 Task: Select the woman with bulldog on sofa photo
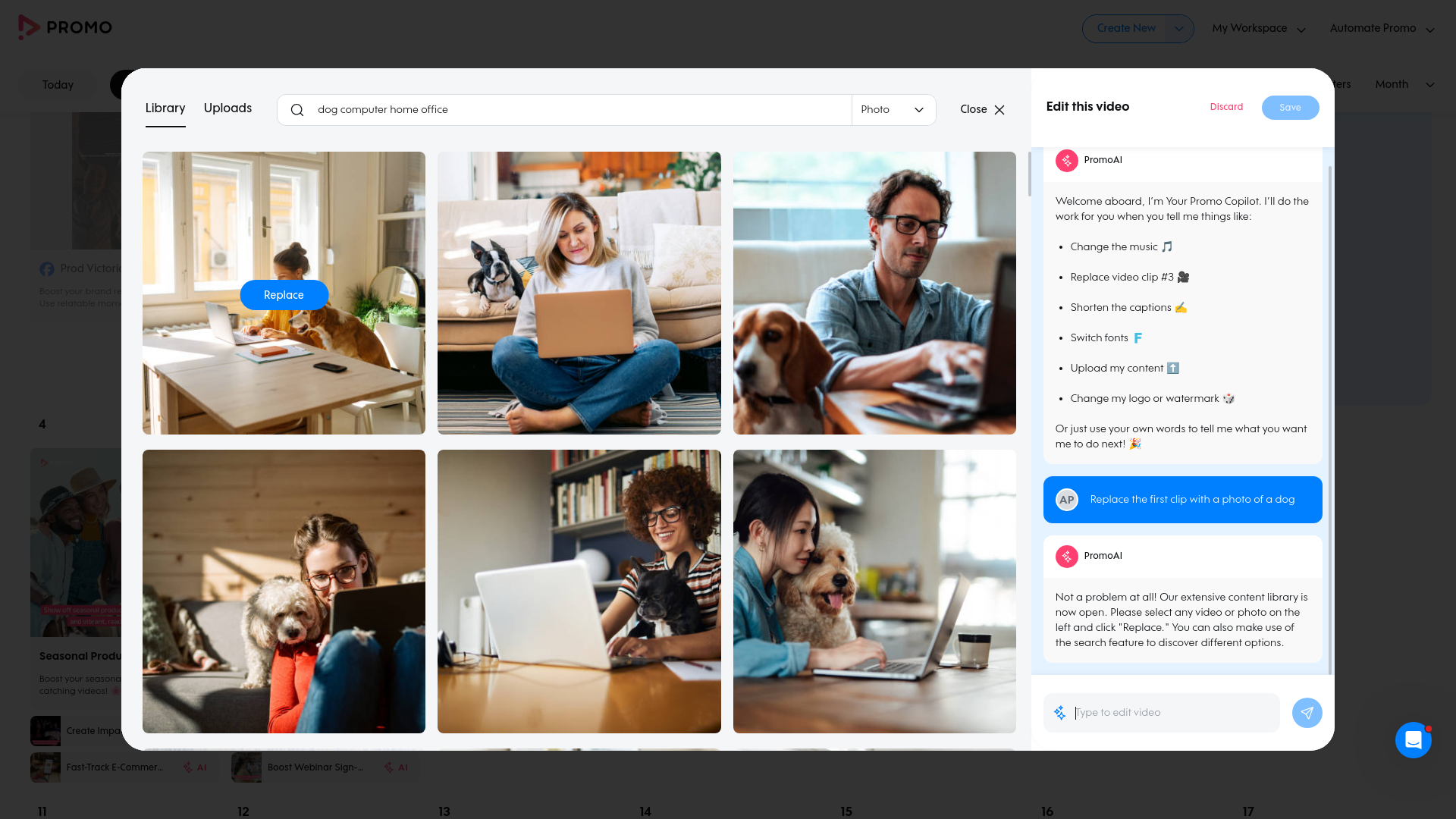click(579, 293)
